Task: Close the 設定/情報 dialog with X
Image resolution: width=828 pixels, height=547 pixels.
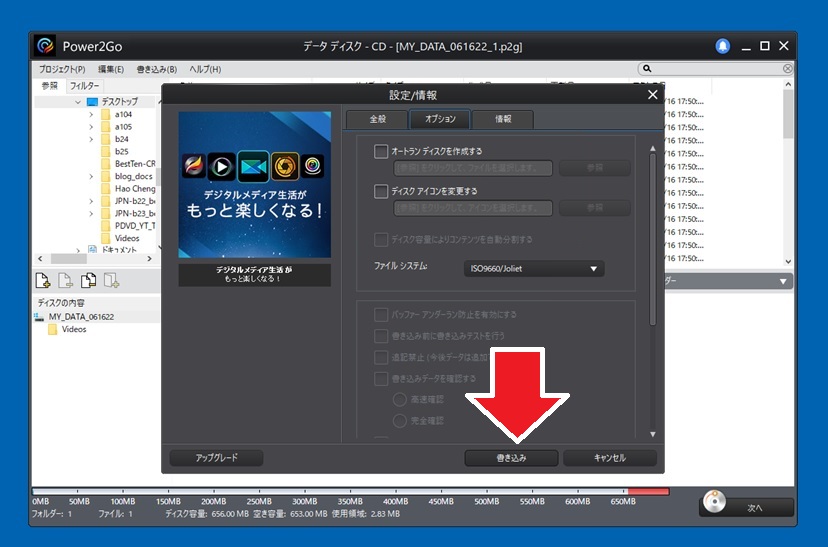Action: pyautogui.click(x=653, y=95)
